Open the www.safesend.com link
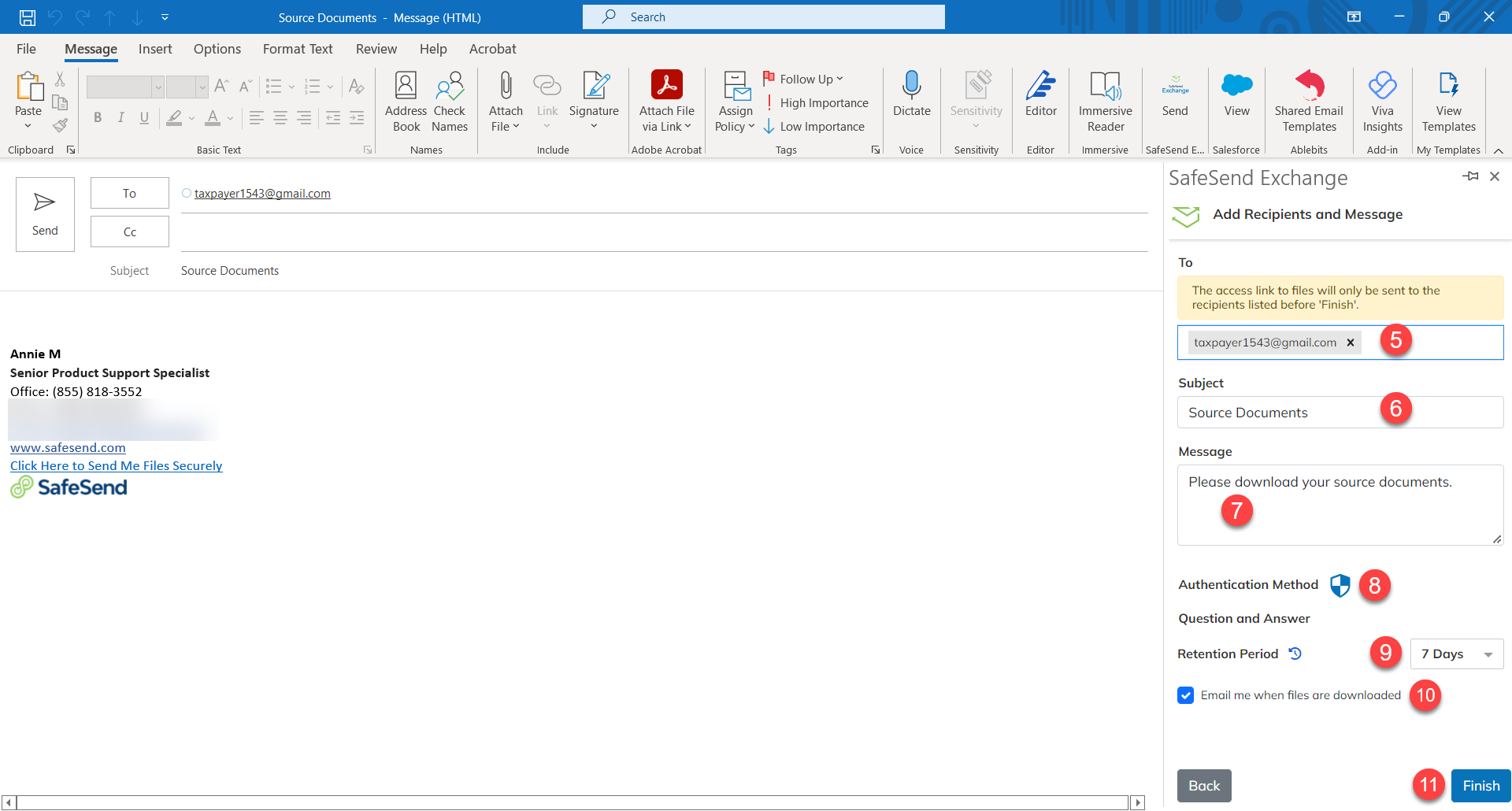The image size is (1512, 811). 68,447
